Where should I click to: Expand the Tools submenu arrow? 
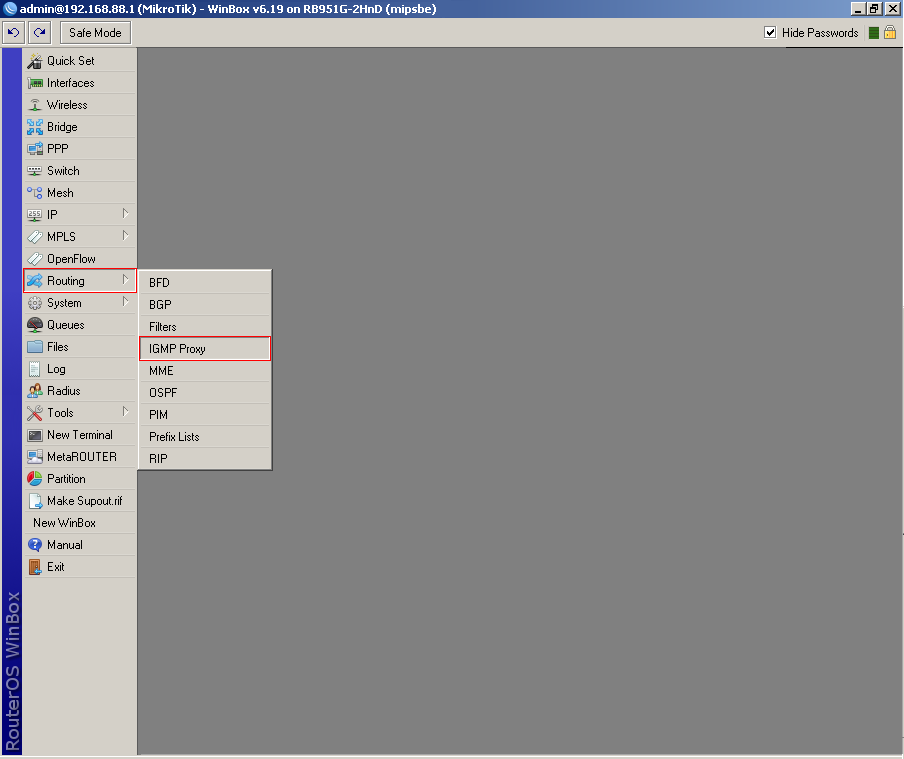tap(125, 412)
